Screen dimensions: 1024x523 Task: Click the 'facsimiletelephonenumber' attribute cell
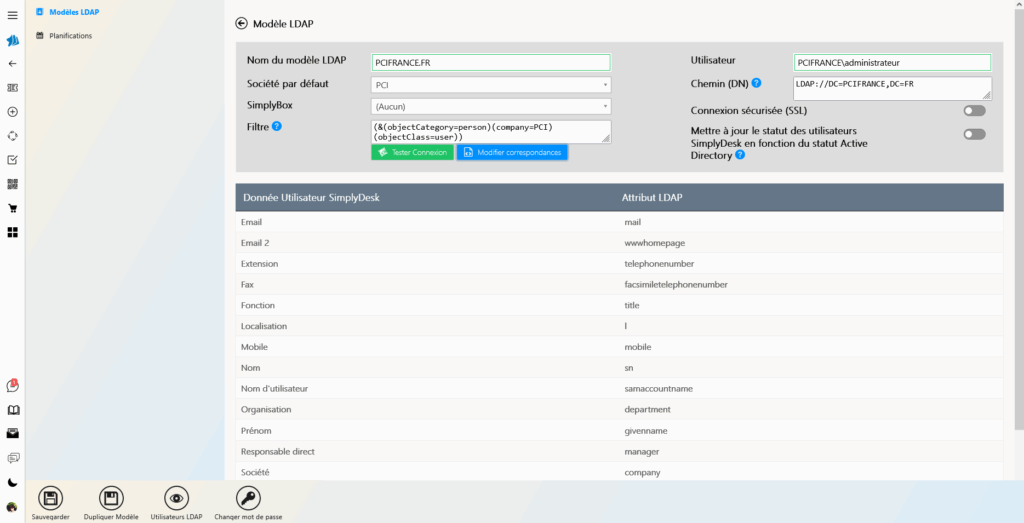[676, 285]
